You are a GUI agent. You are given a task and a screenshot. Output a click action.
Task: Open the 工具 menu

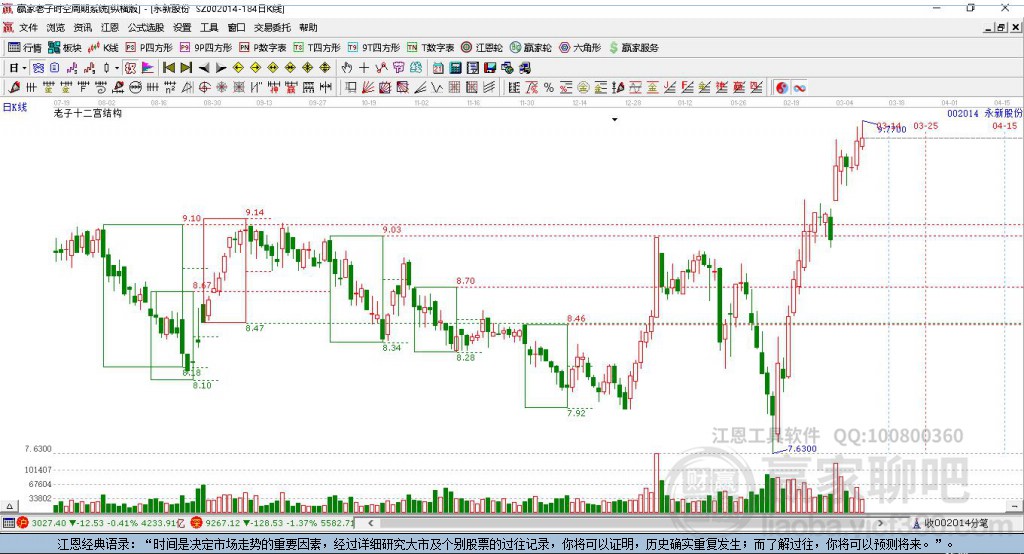(x=209, y=27)
